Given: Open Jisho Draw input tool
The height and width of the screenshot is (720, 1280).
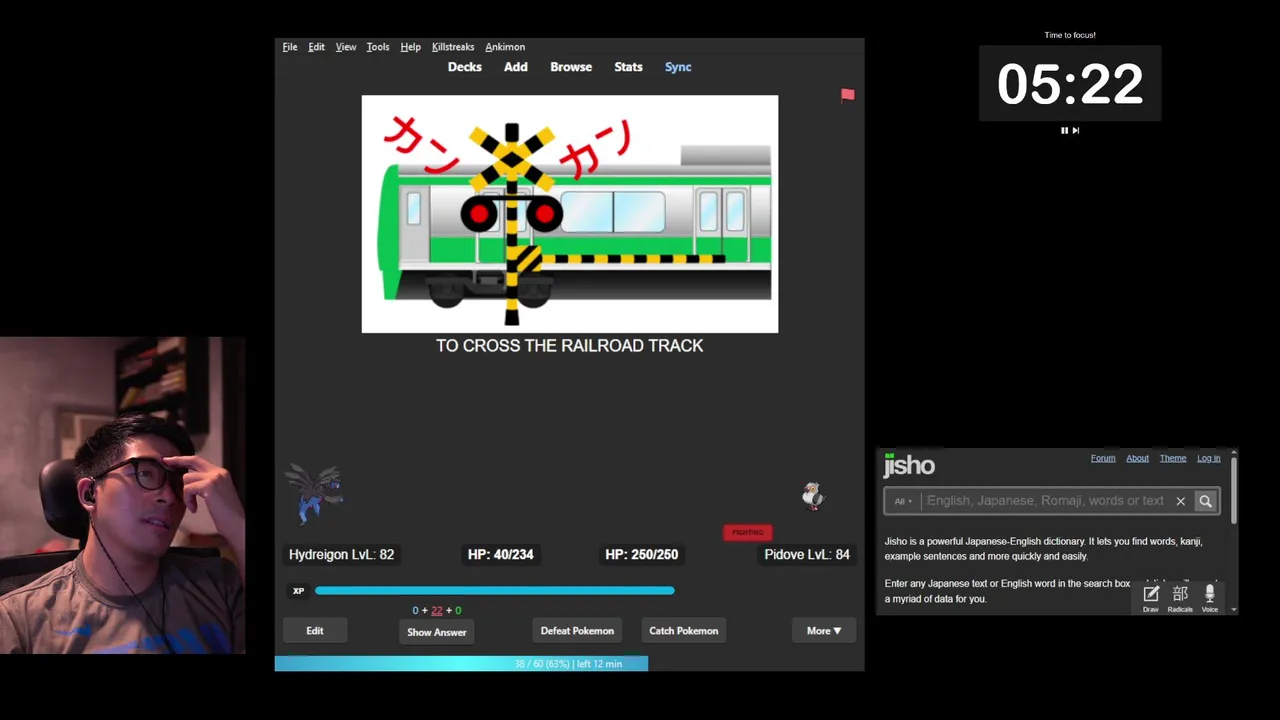Looking at the screenshot, I should coord(1151,598).
